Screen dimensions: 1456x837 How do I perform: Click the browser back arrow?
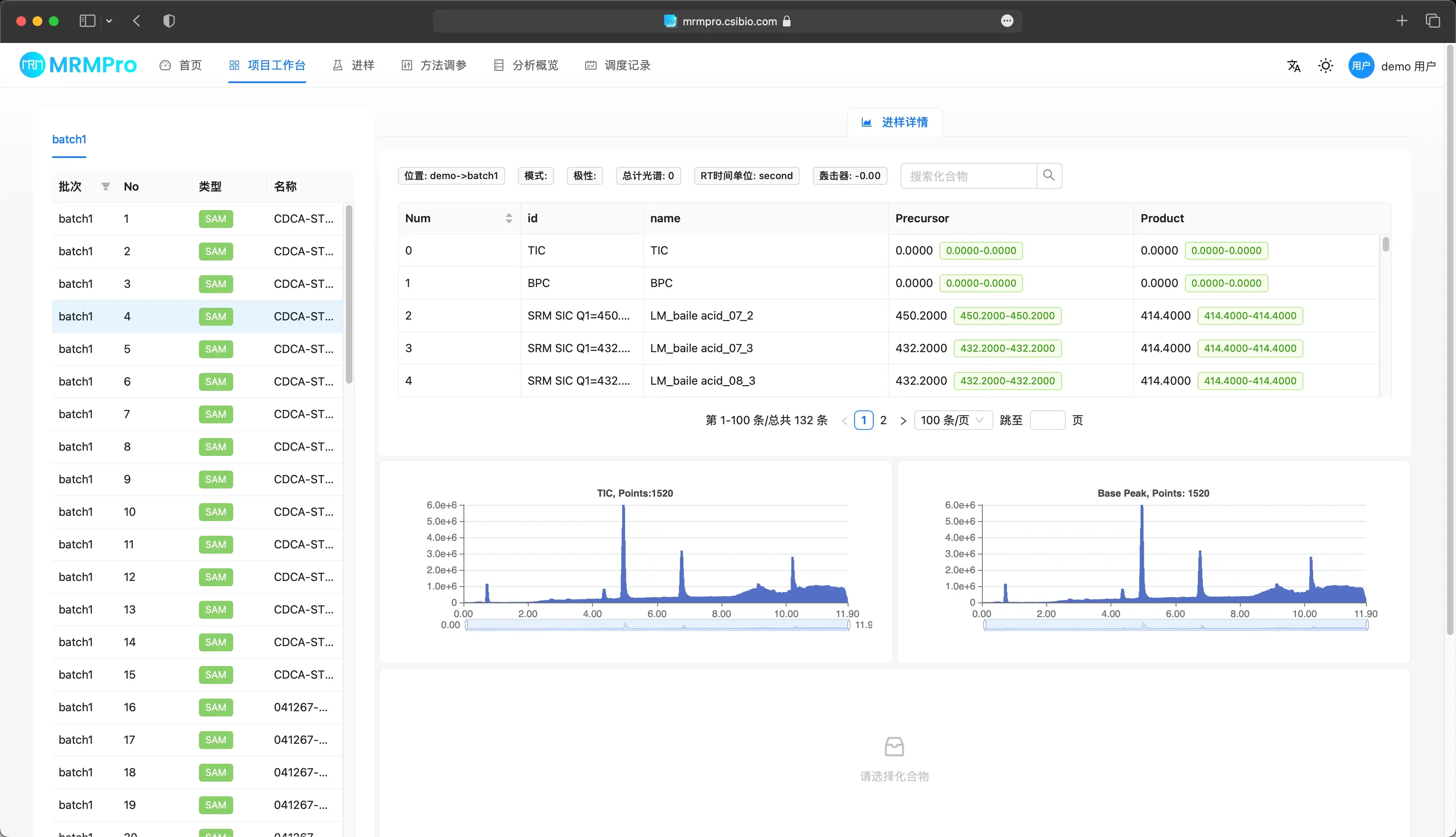click(137, 21)
